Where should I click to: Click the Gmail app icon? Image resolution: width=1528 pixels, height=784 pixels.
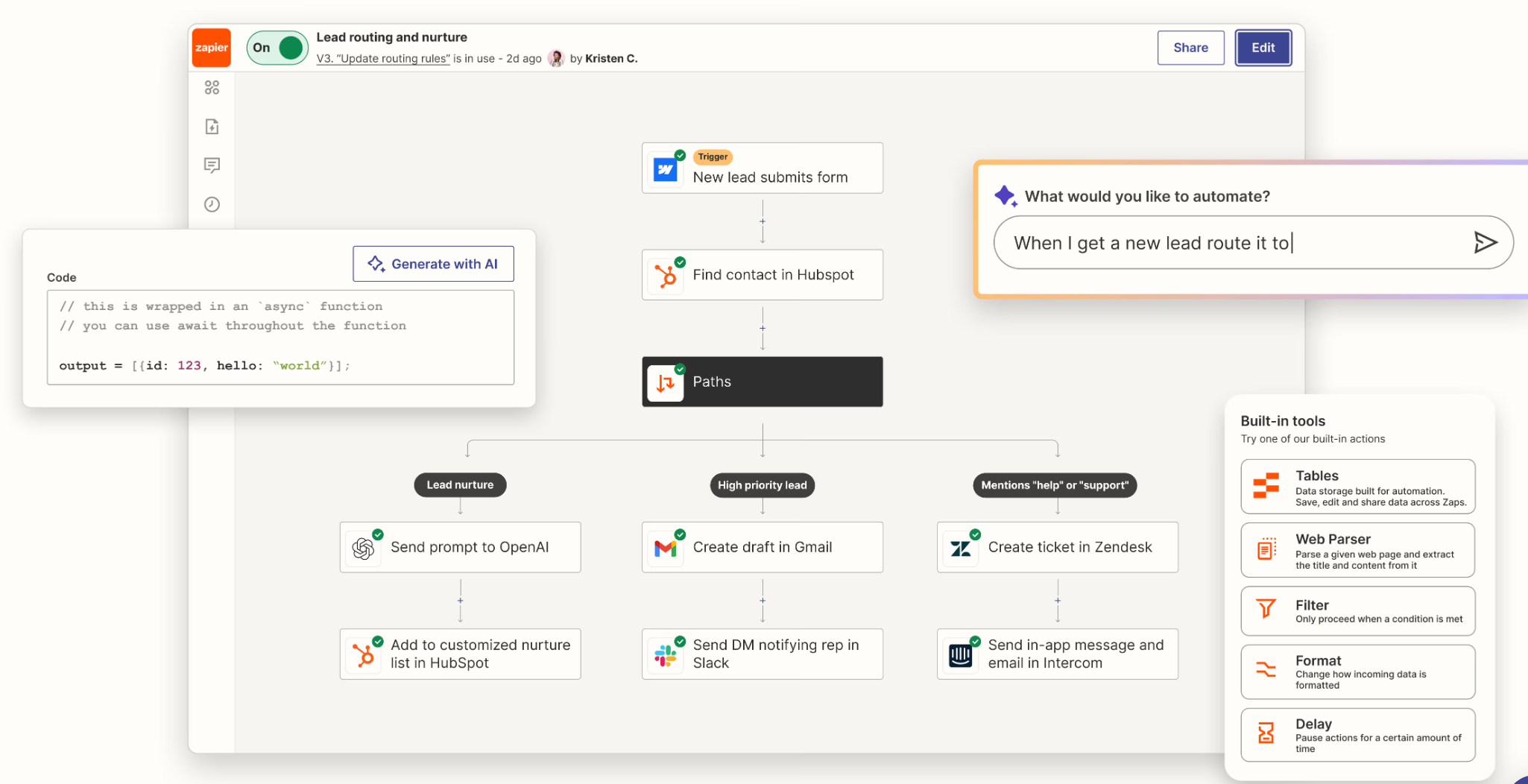[x=665, y=549]
